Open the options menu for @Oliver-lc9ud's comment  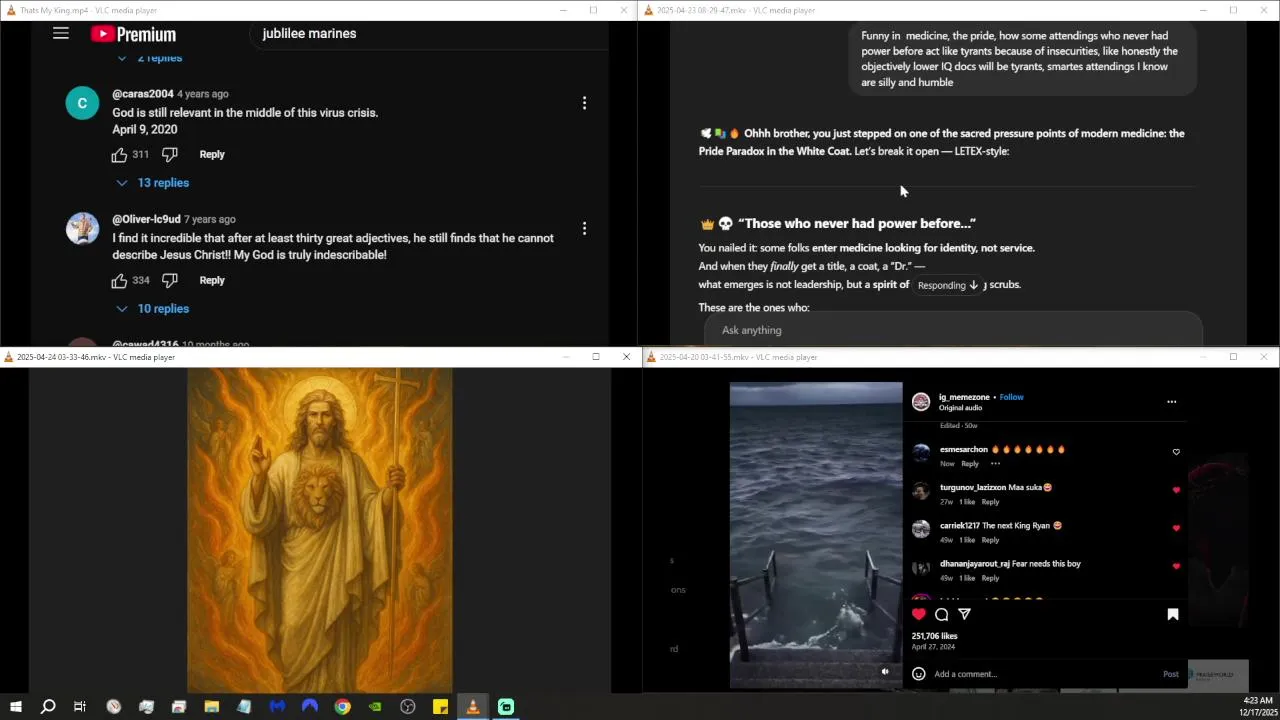click(x=584, y=229)
